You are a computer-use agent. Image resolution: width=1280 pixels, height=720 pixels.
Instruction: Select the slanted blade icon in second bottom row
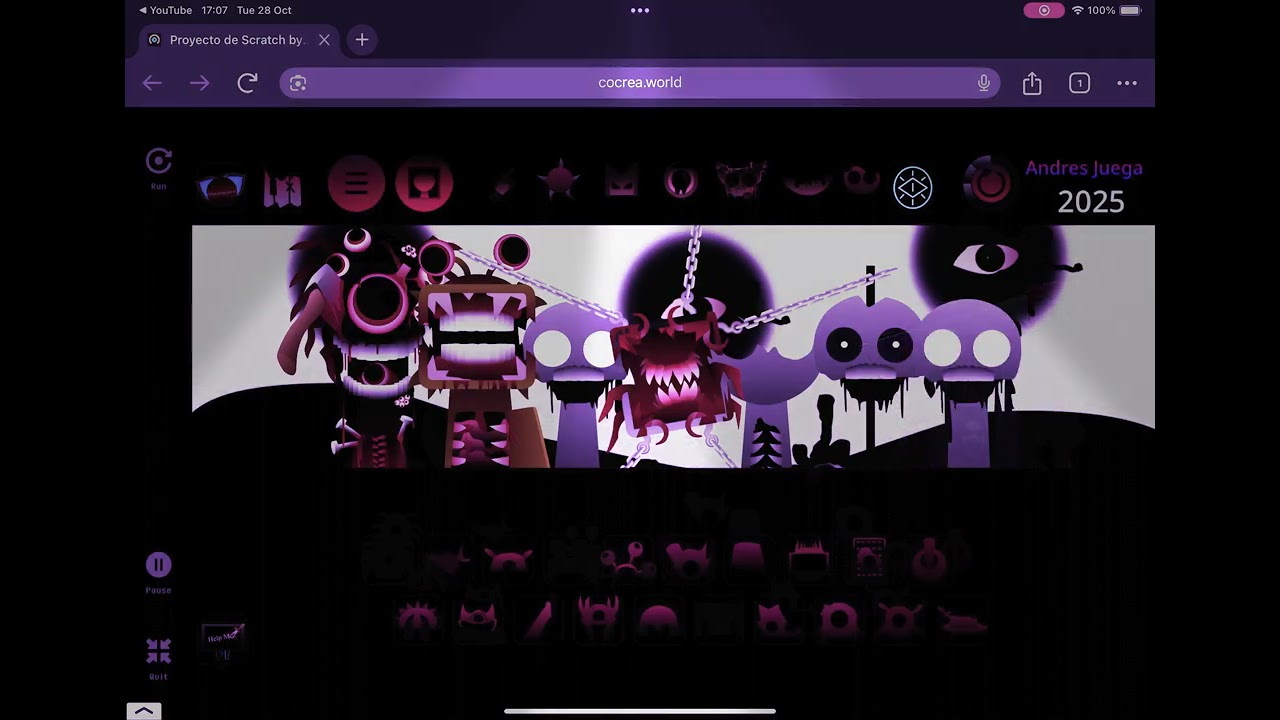[538, 620]
